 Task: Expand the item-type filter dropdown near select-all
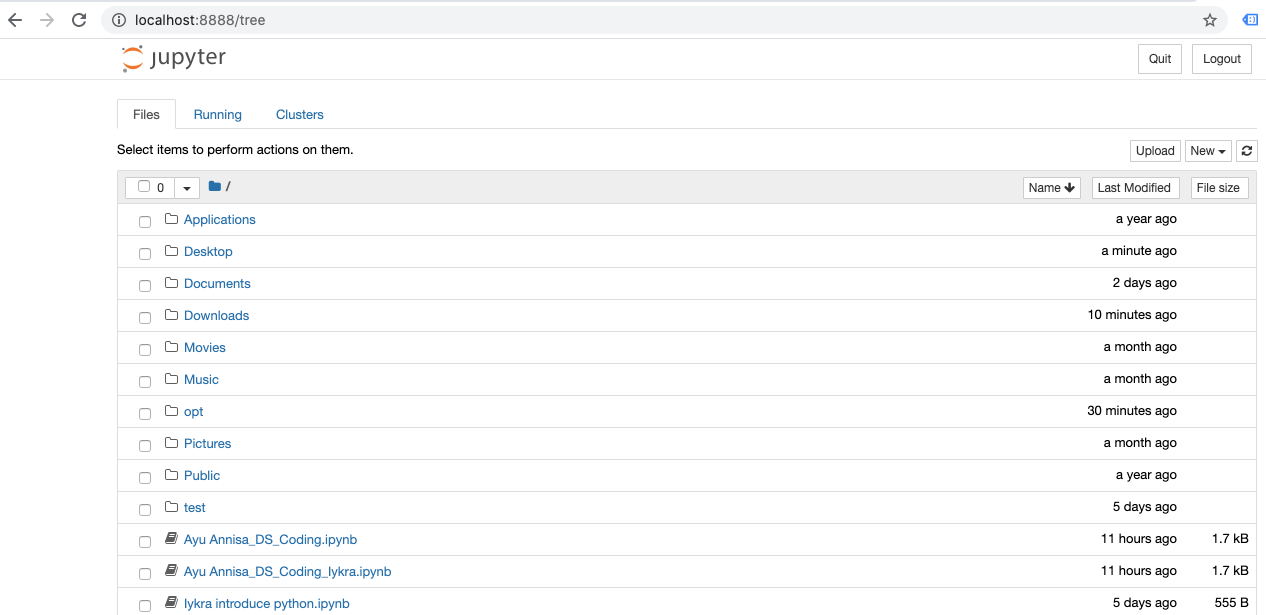(x=187, y=187)
